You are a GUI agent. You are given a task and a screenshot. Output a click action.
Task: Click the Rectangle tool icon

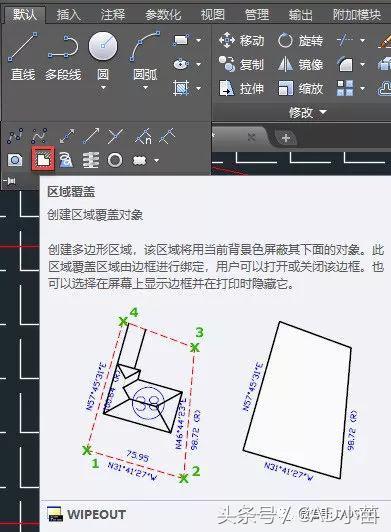pos(181,40)
